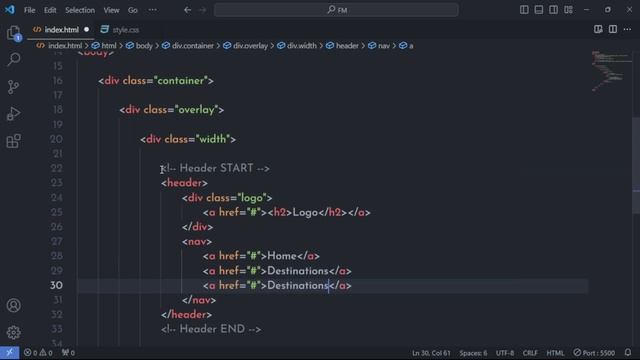
Task: Open the Edit menu
Action: [50, 10]
